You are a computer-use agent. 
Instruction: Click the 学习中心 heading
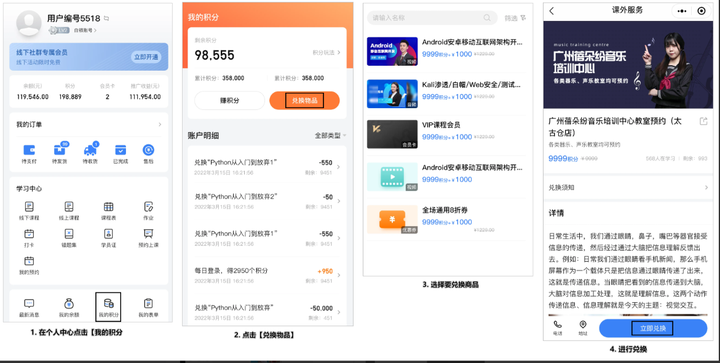29,189
